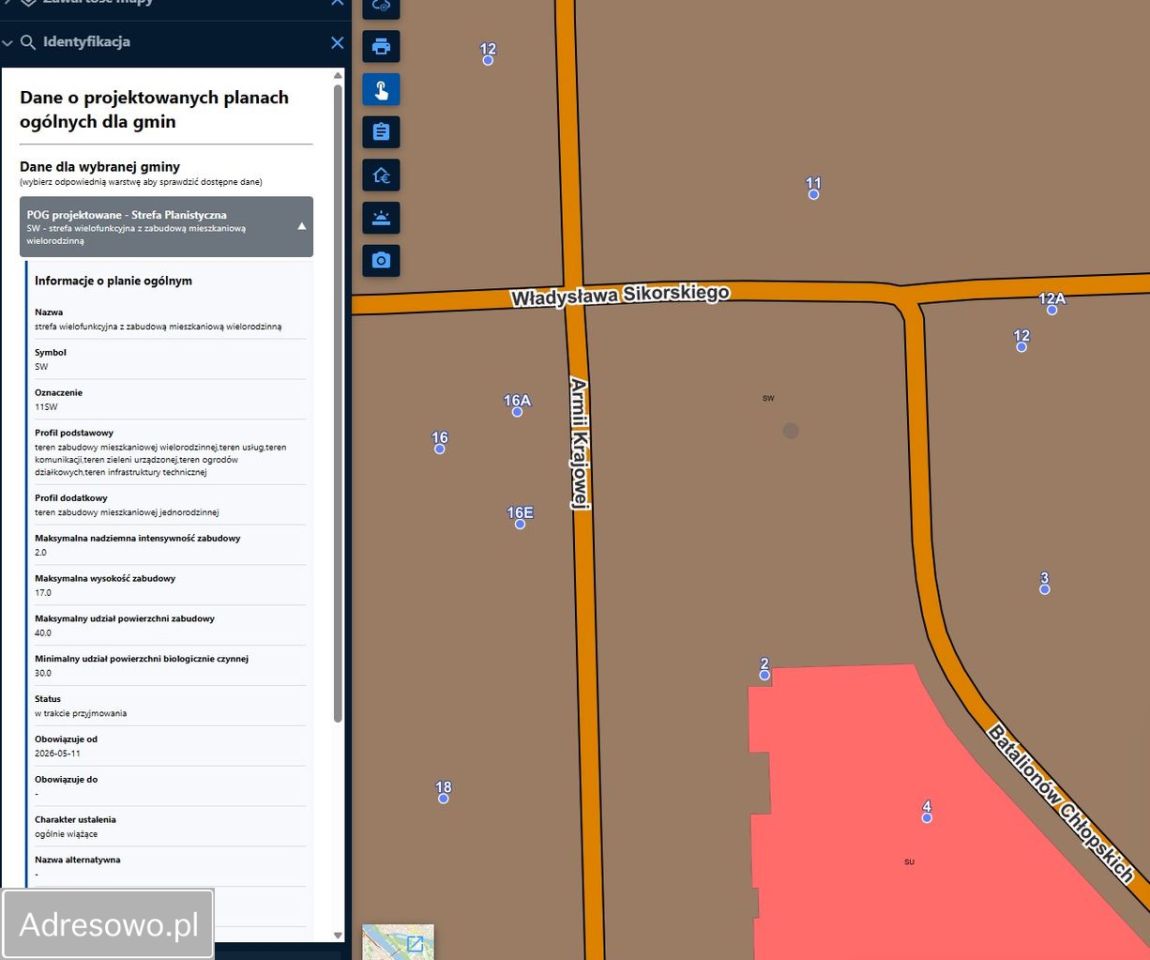Click the Batalionów Chłopskich street label

[1061, 802]
